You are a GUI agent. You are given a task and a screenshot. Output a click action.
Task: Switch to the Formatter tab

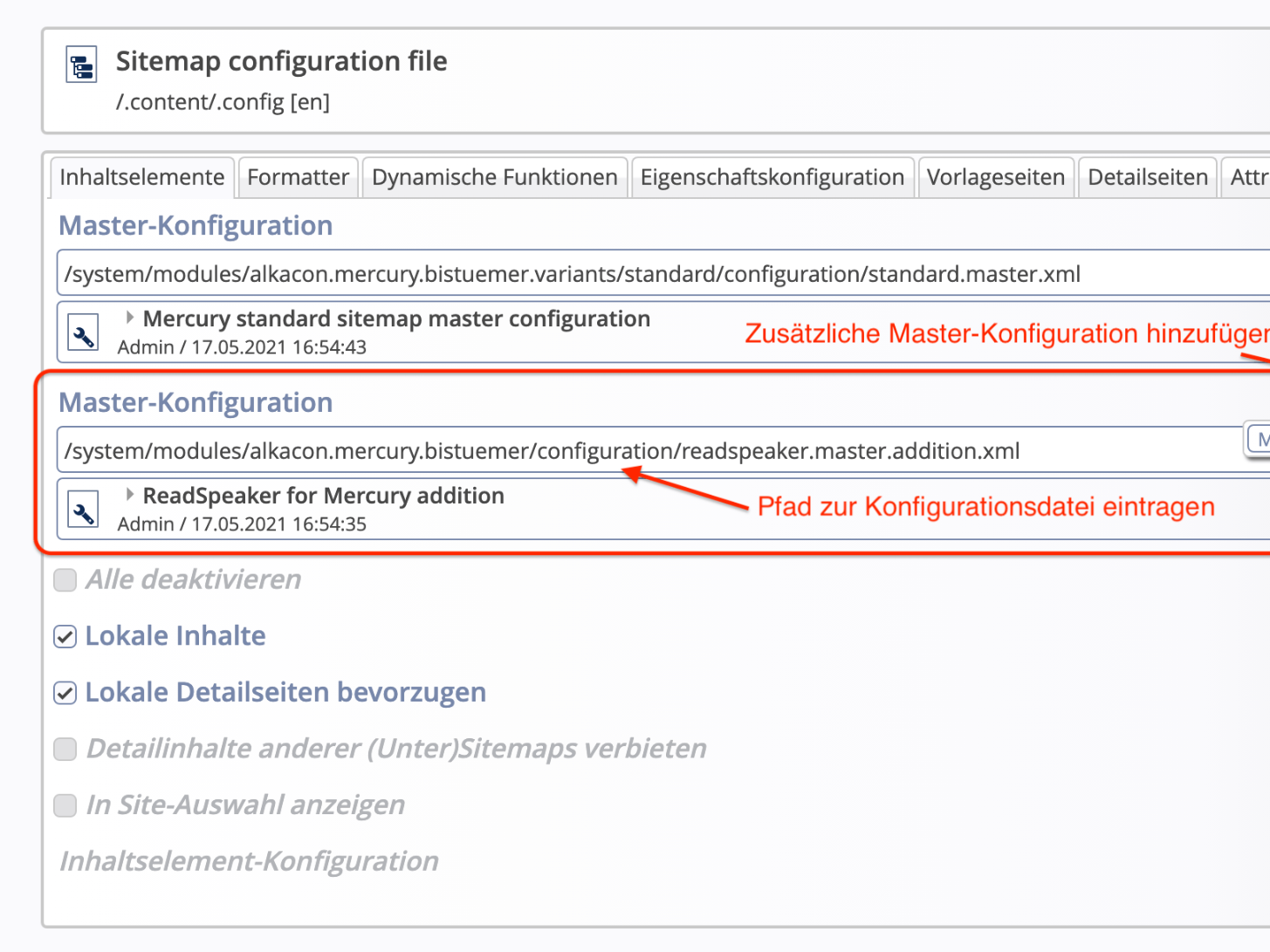[298, 176]
